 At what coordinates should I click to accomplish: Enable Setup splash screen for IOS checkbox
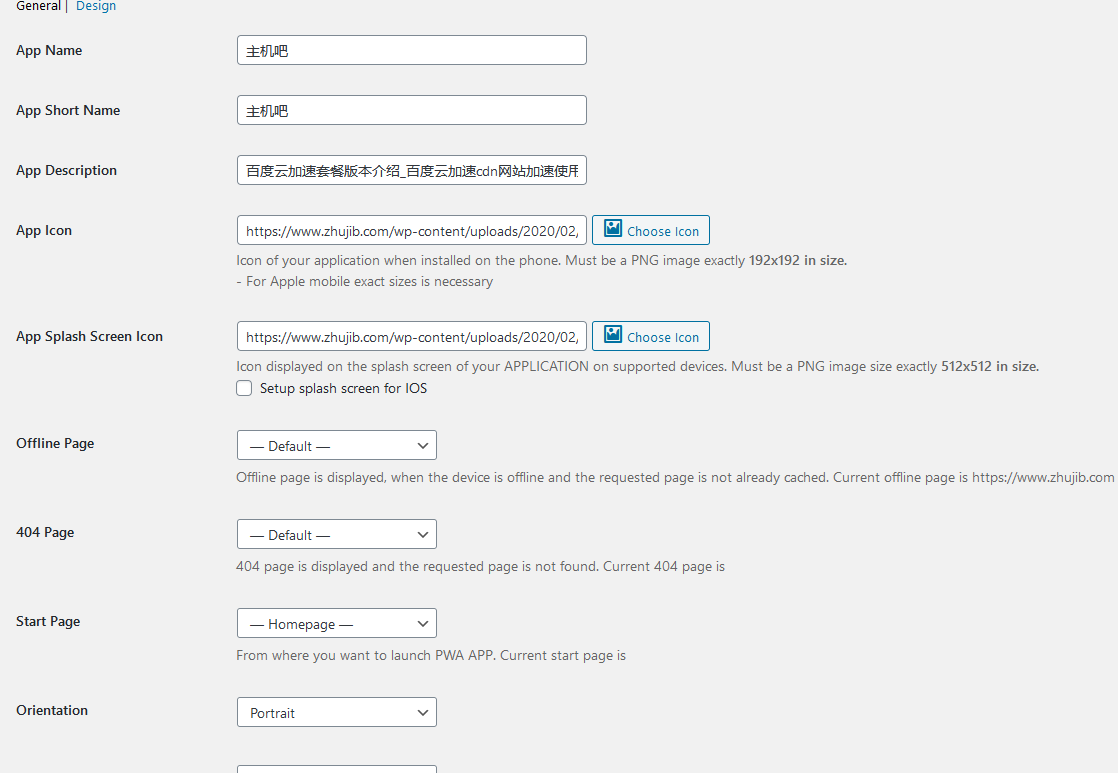point(244,388)
